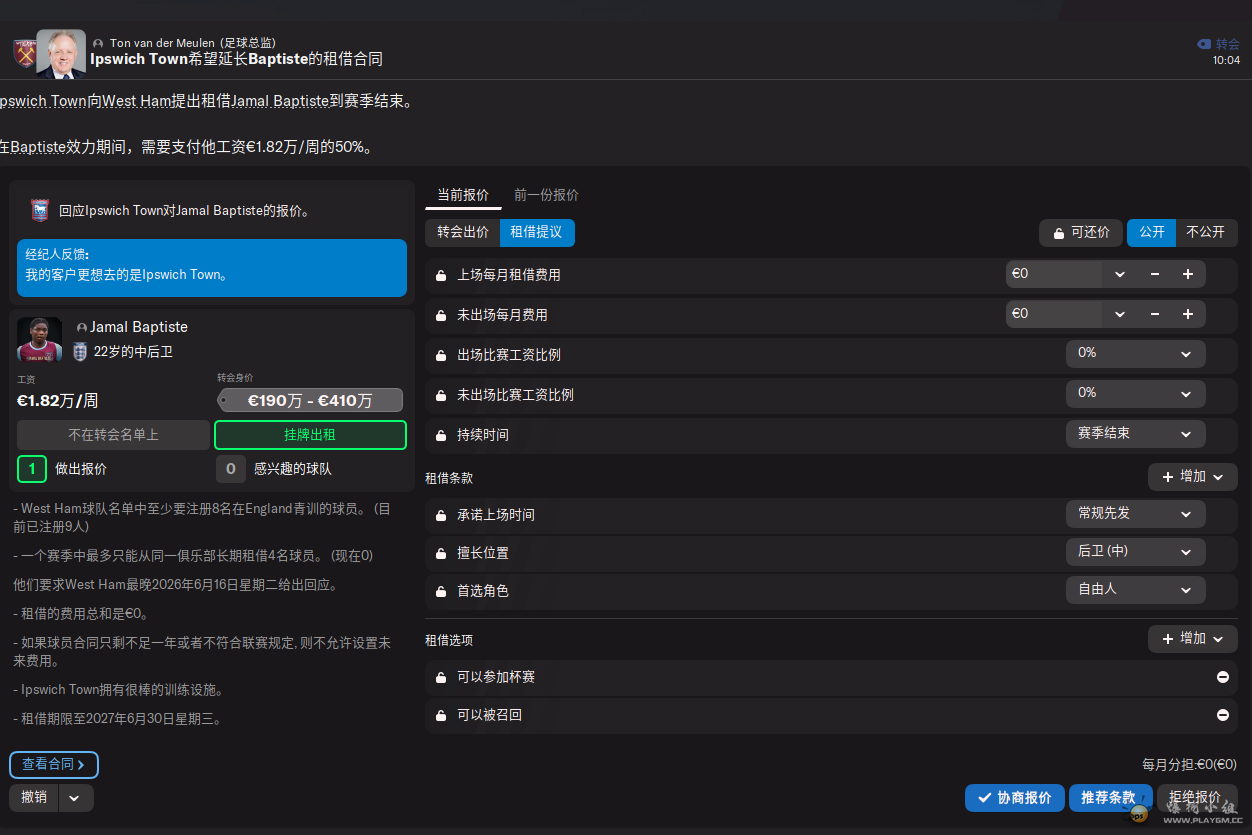Open the 承诺上场时间 常规先发 dropdown
The width and height of the screenshot is (1252, 835).
coord(1135,514)
